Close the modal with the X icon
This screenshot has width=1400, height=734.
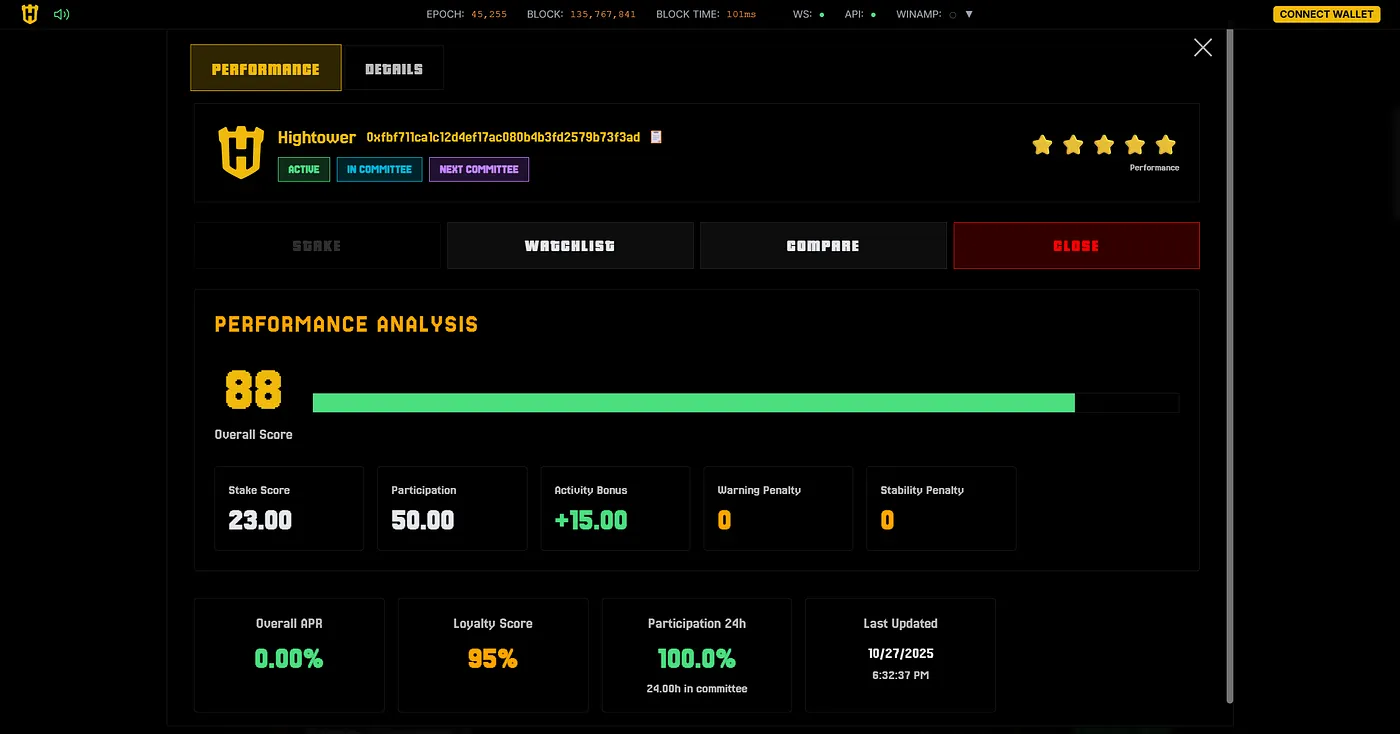click(x=1202, y=48)
